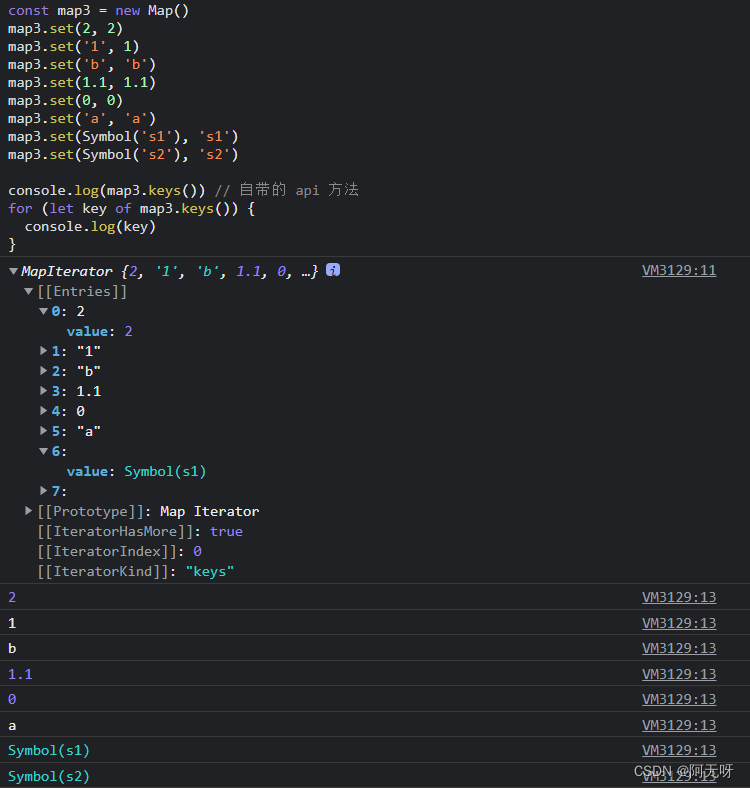Click the console output line 'b'
750x788 pixels.
(12, 648)
